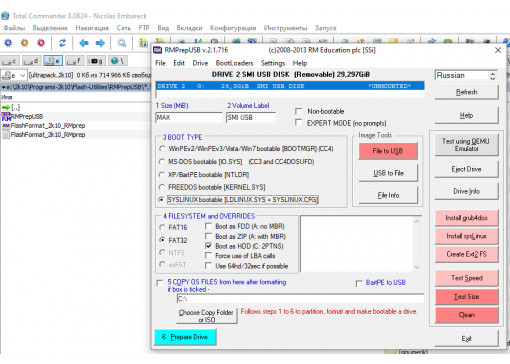The height and width of the screenshot is (364, 510).
Task: Open RMPrepUSB Drive menu
Action: click(200, 63)
